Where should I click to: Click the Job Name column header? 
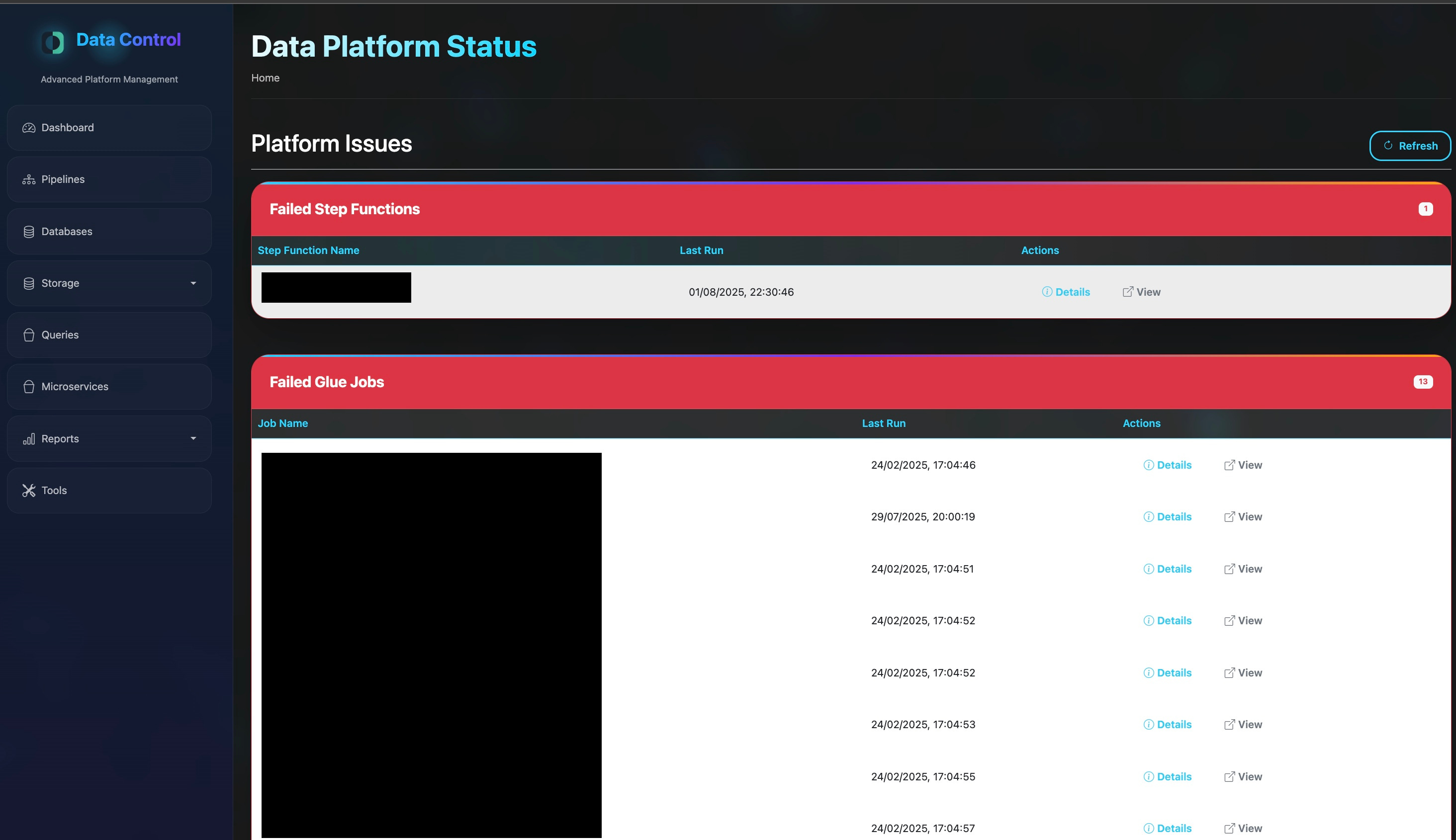pos(283,423)
